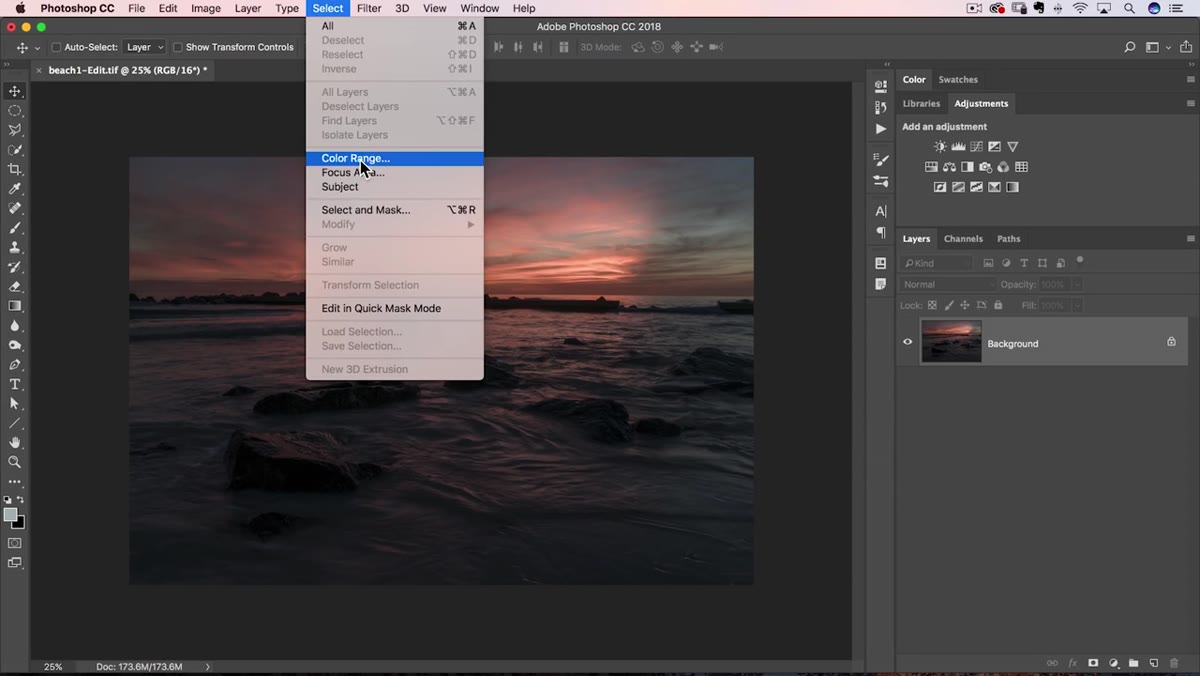The width and height of the screenshot is (1200, 676).
Task: Switch to the Channels tab
Action: click(963, 239)
